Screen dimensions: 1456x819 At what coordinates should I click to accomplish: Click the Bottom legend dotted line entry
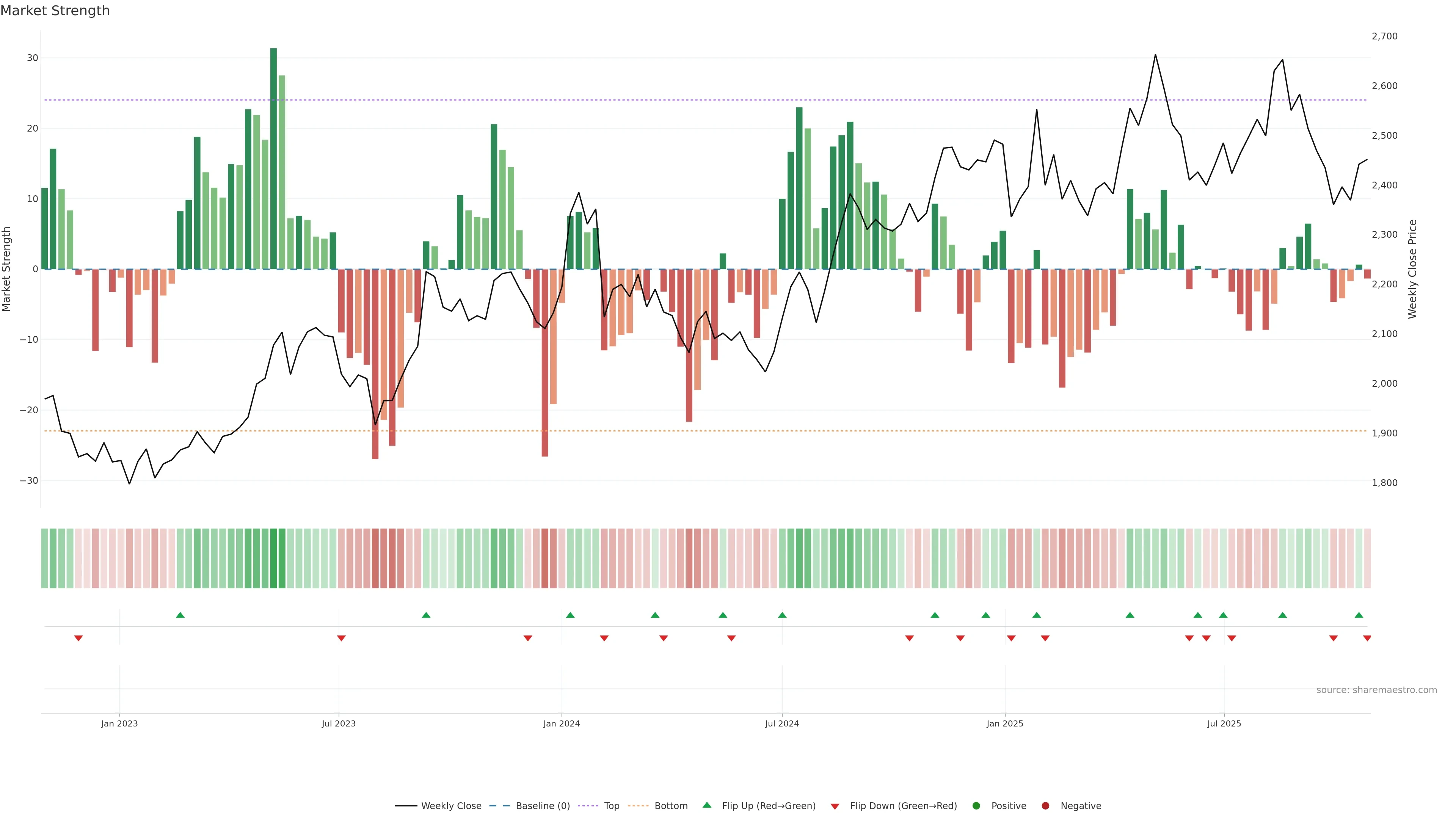point(639,805)
